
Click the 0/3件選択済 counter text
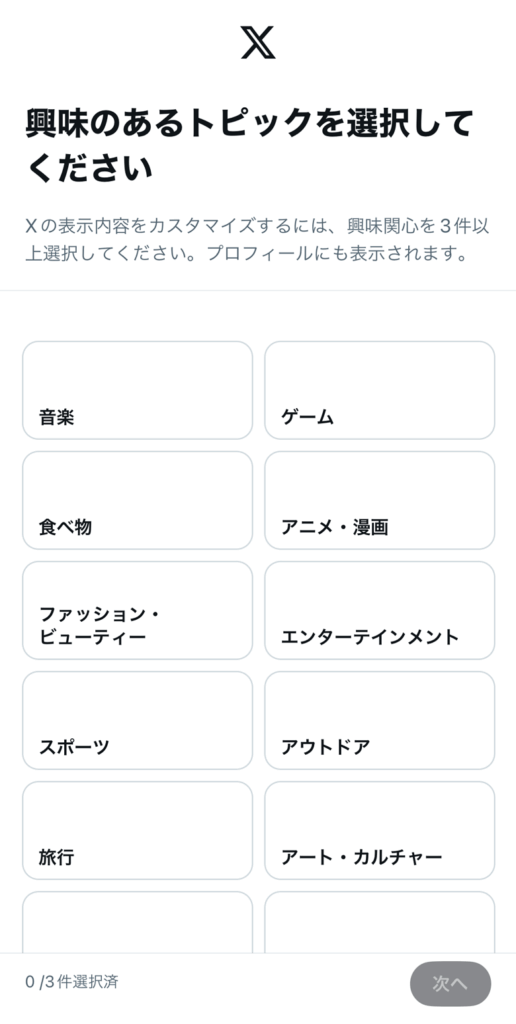coord(72,982)
